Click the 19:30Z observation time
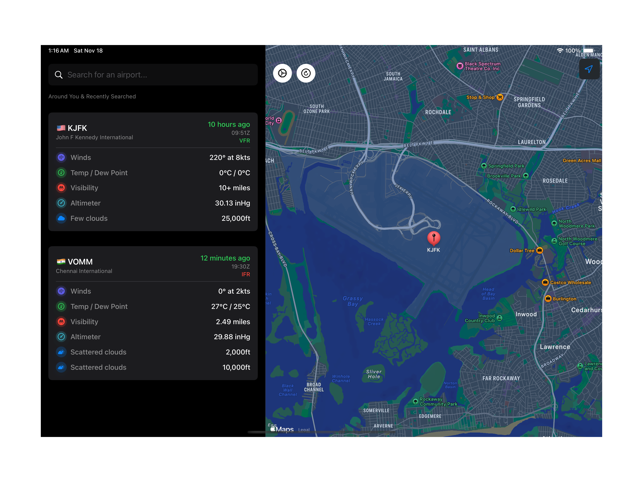The height and width of the screenshot is (482, 643). coord(241,267)
